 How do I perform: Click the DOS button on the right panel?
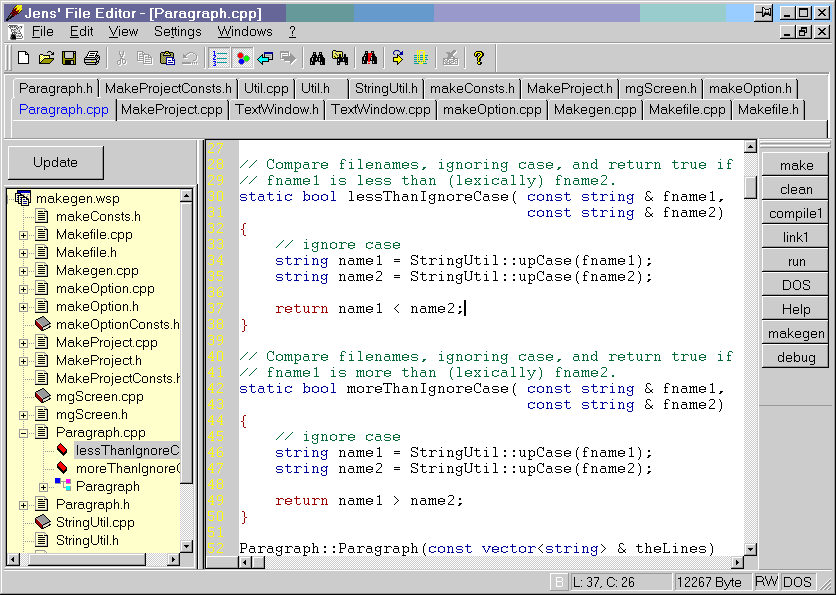coord(796,285)
